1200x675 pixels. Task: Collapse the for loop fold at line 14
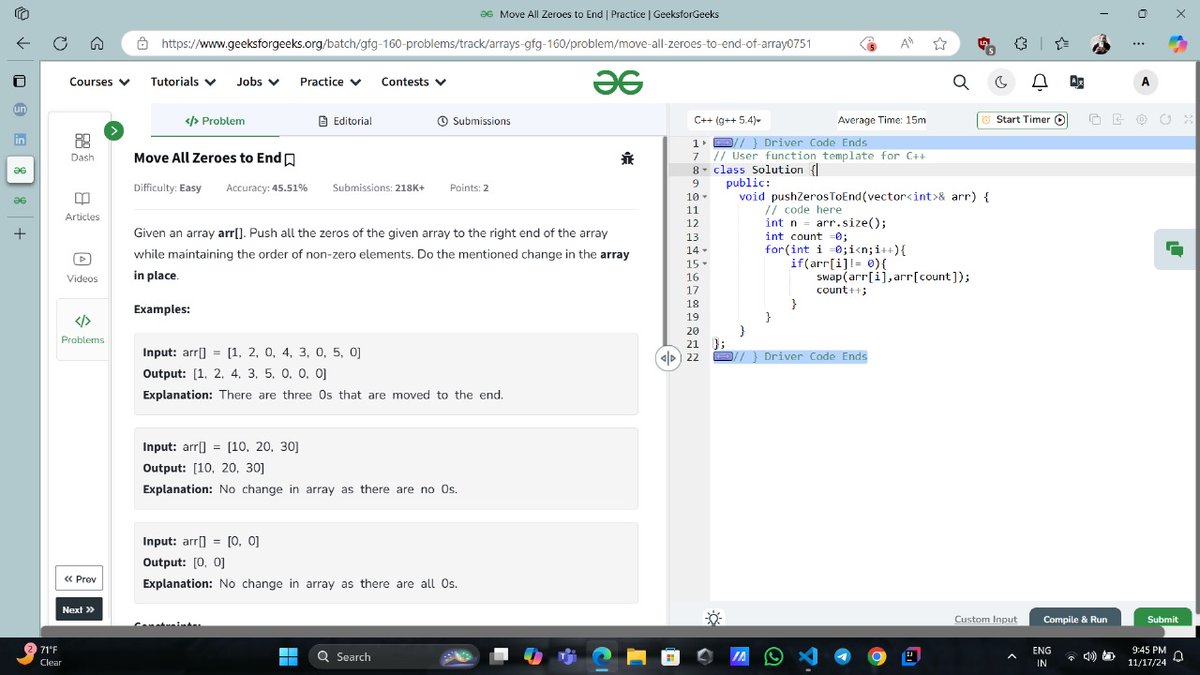pyautogui.click(x=706, y=250)
